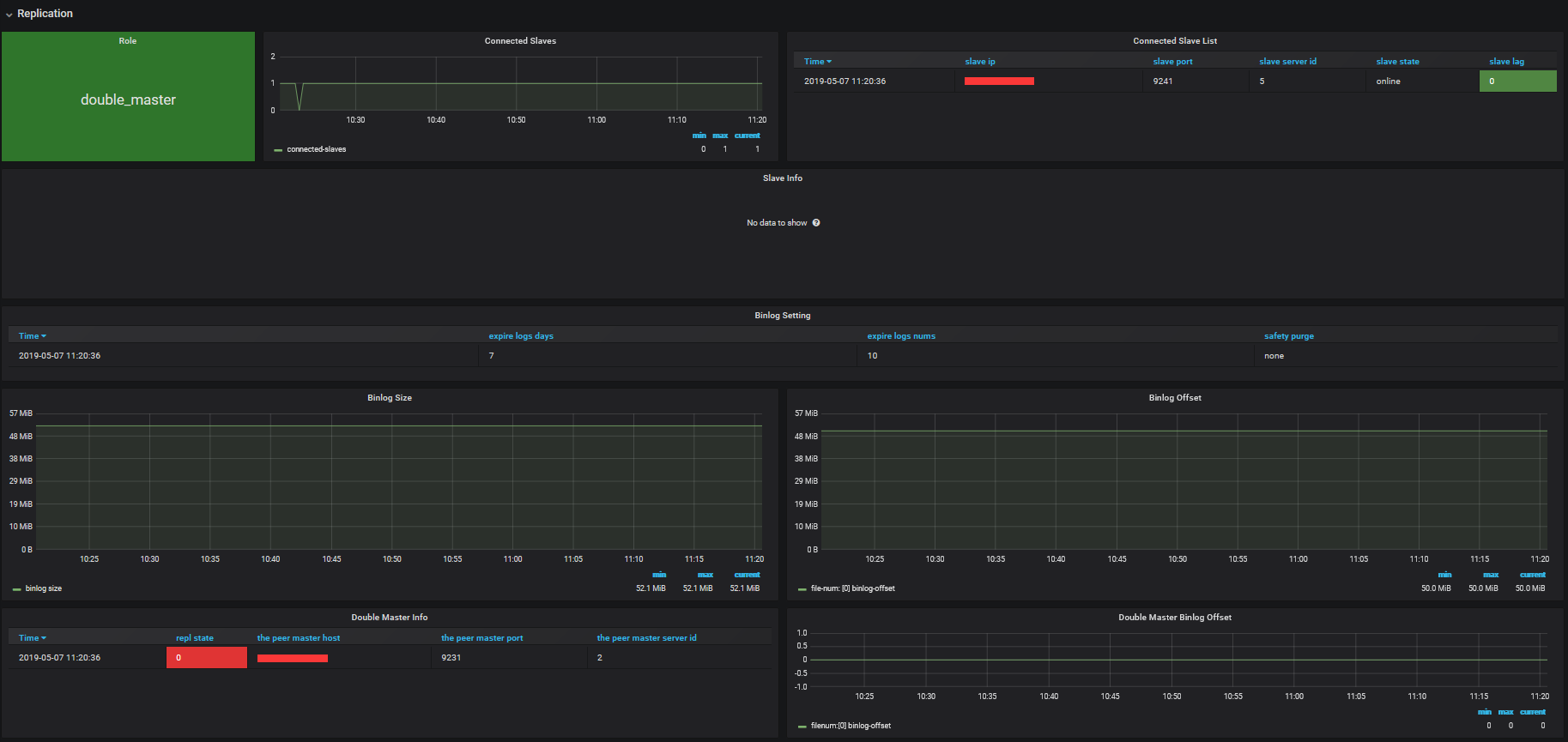Click the slave port value 9241
1568x742 pixels.
pyautogui.click(x=1163, y=81)
